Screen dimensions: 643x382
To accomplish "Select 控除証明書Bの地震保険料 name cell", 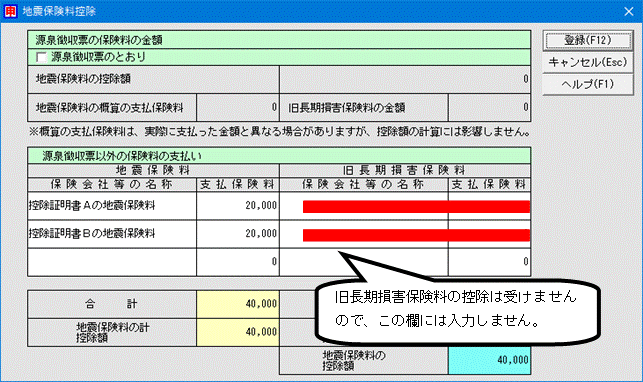I will (112, 234).
